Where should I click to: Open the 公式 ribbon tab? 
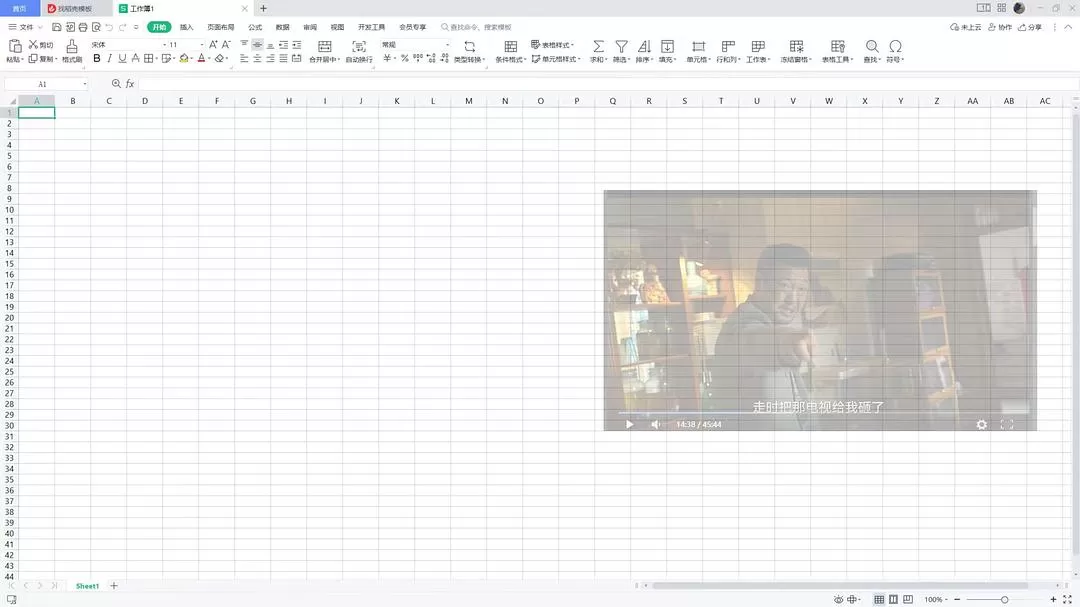(255, 27)
